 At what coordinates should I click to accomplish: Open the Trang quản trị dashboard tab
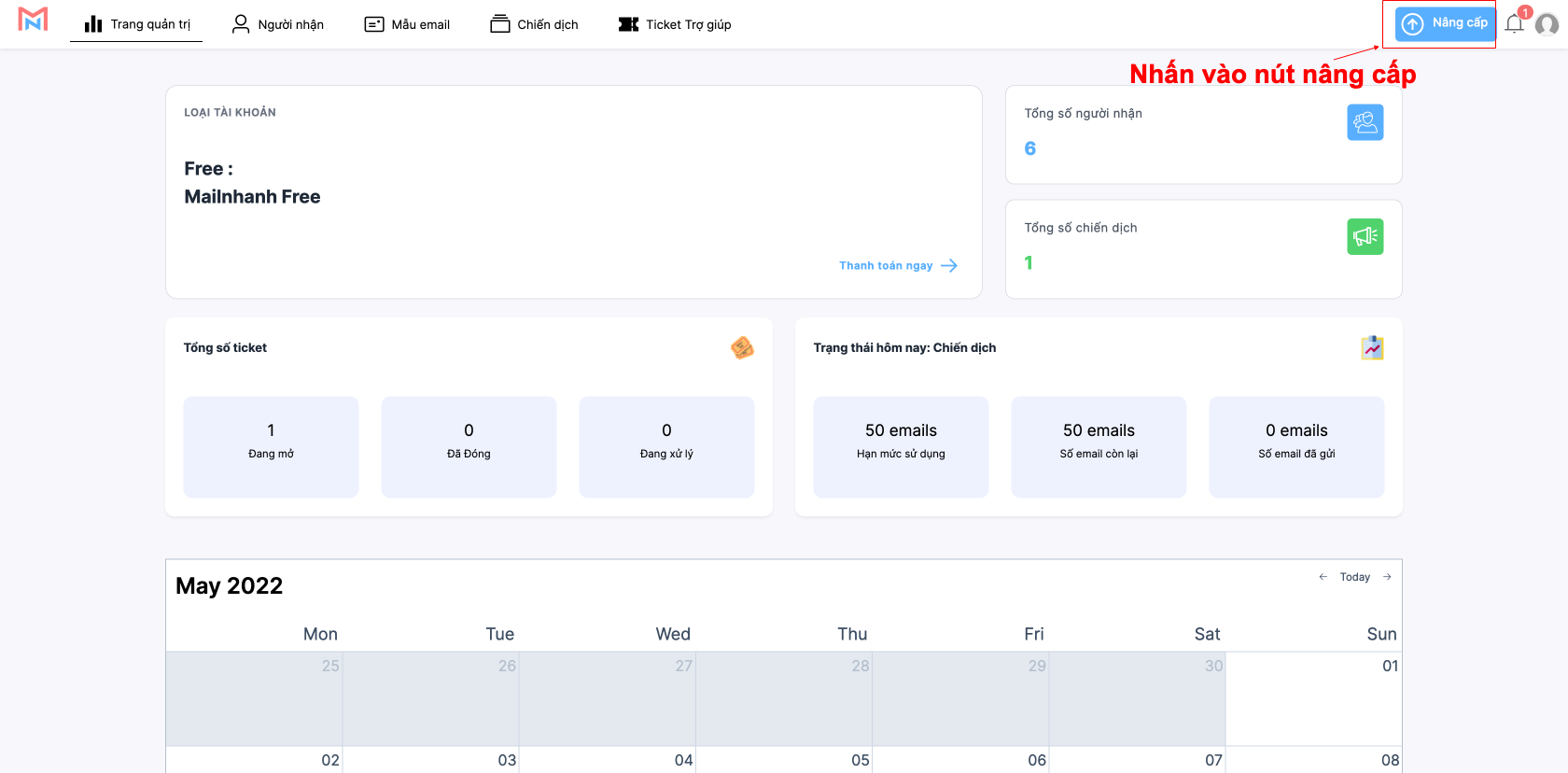137,24
